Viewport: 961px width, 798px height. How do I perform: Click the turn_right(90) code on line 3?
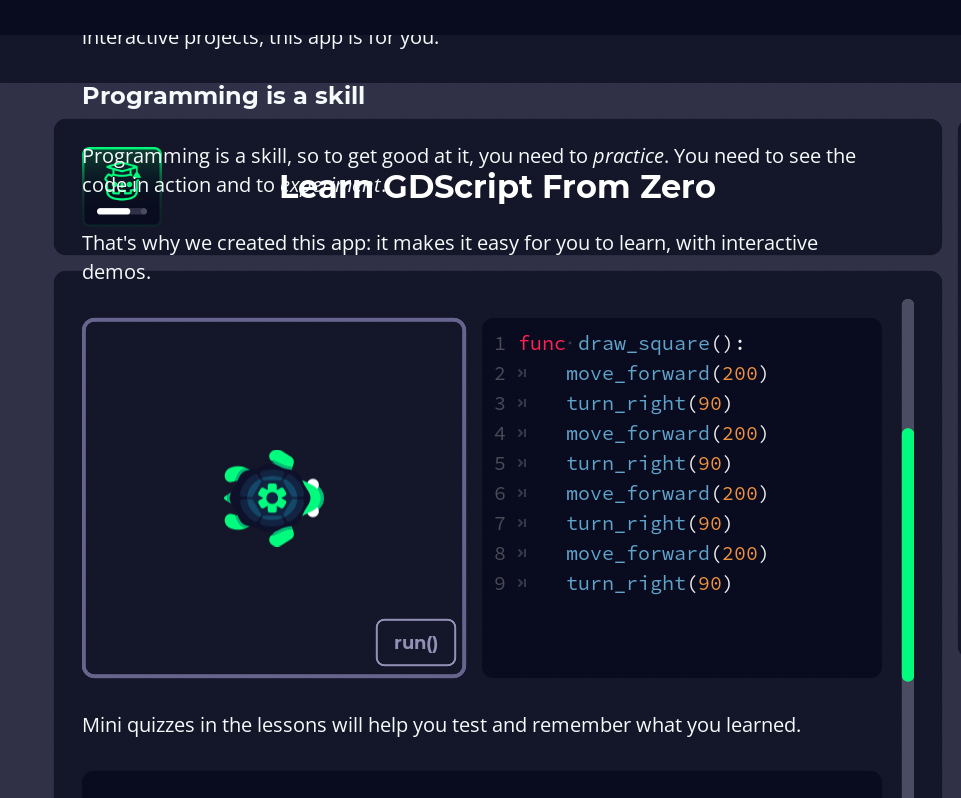(x=649, y=403)
